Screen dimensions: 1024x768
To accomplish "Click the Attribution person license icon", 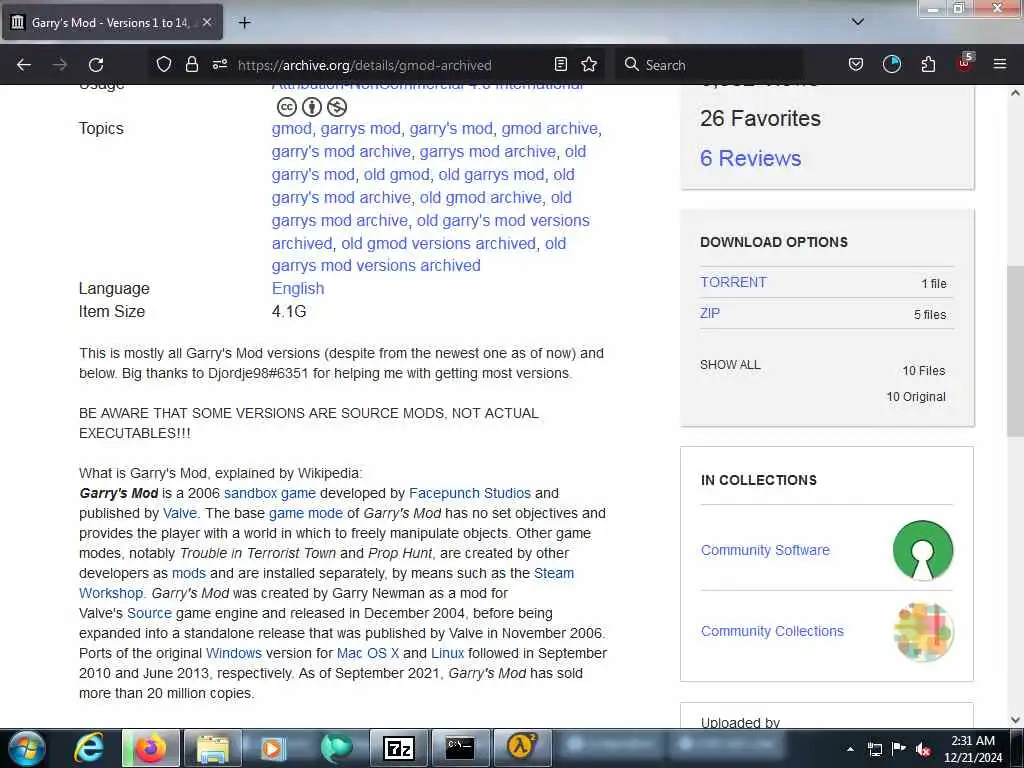I will (x=312, y=106).
